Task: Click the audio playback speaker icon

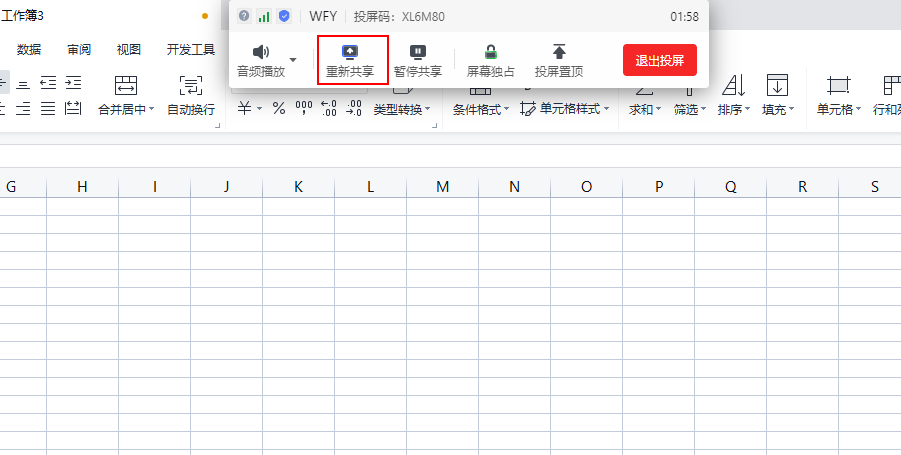Action: 261,52
